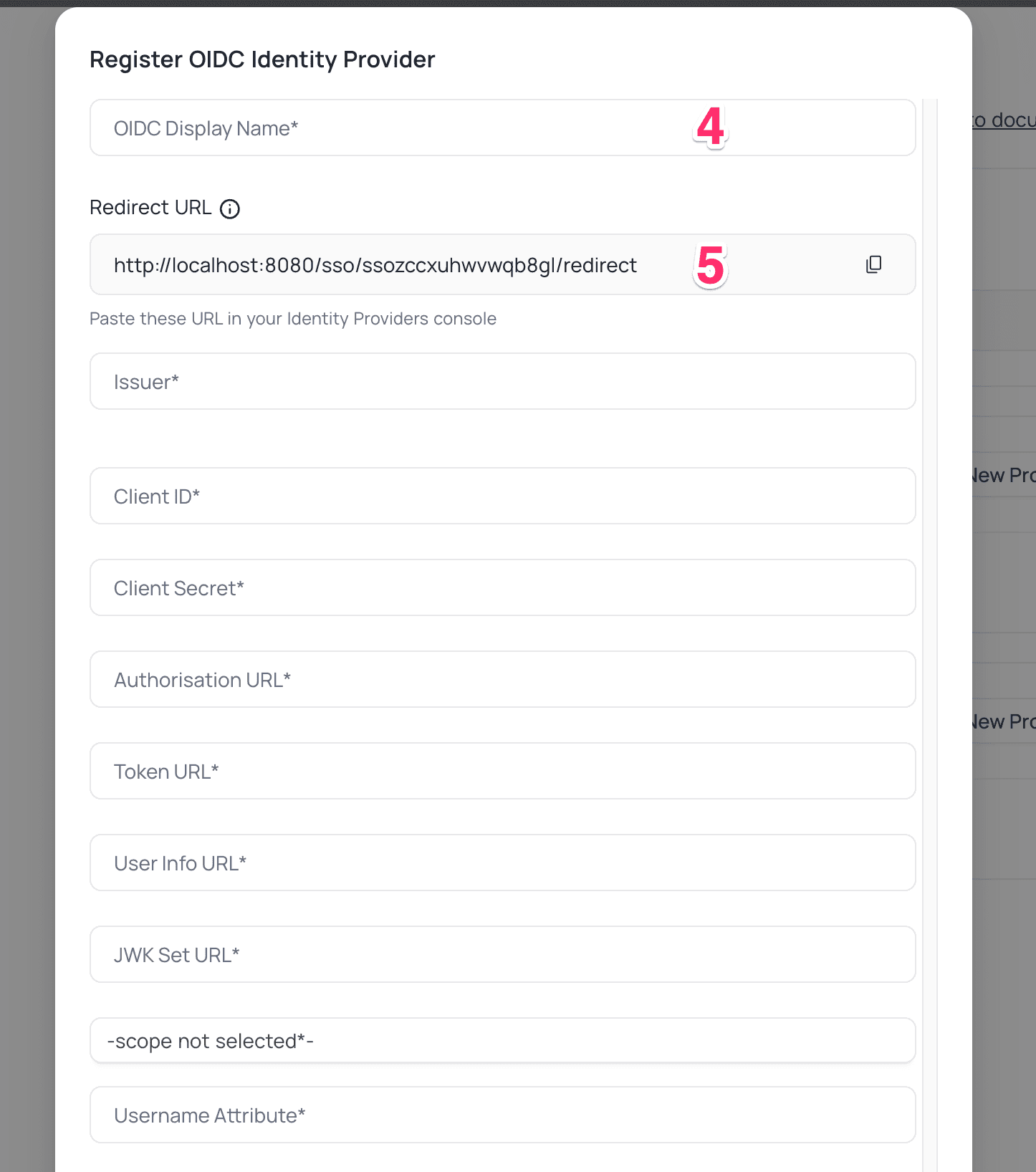This screenshot has width=1036, height=1172.
Task: Open the documentation link in the background
Action: 1003,120
